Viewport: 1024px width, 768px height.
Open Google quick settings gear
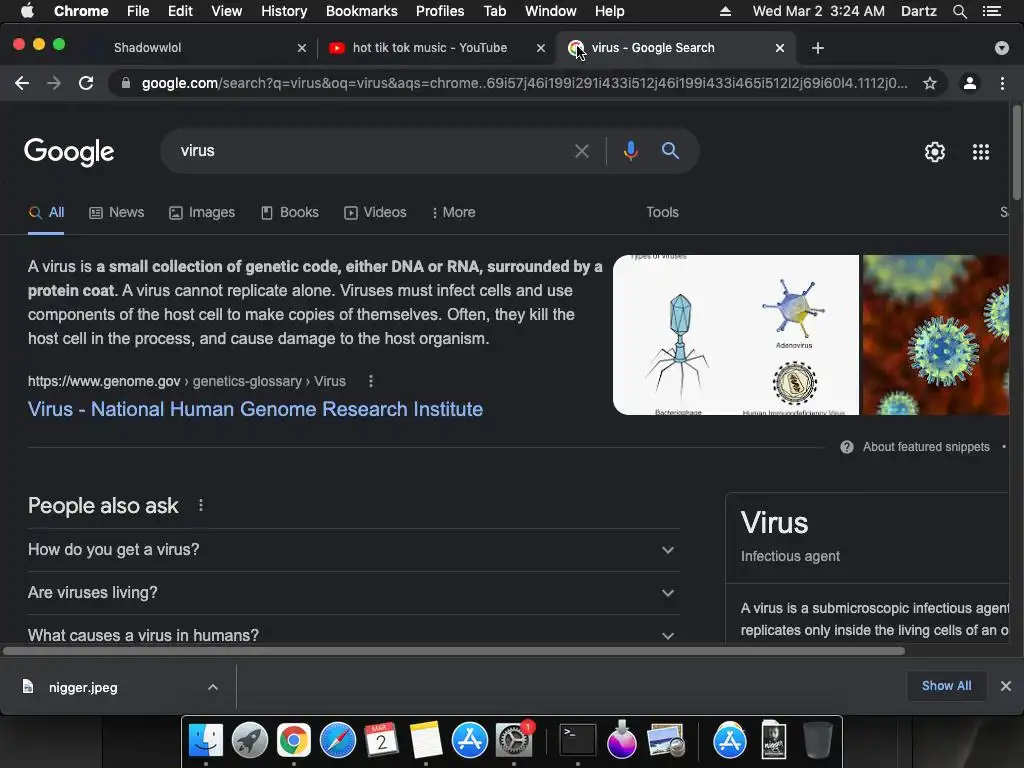pyautogui.click(x=935, y=152)
